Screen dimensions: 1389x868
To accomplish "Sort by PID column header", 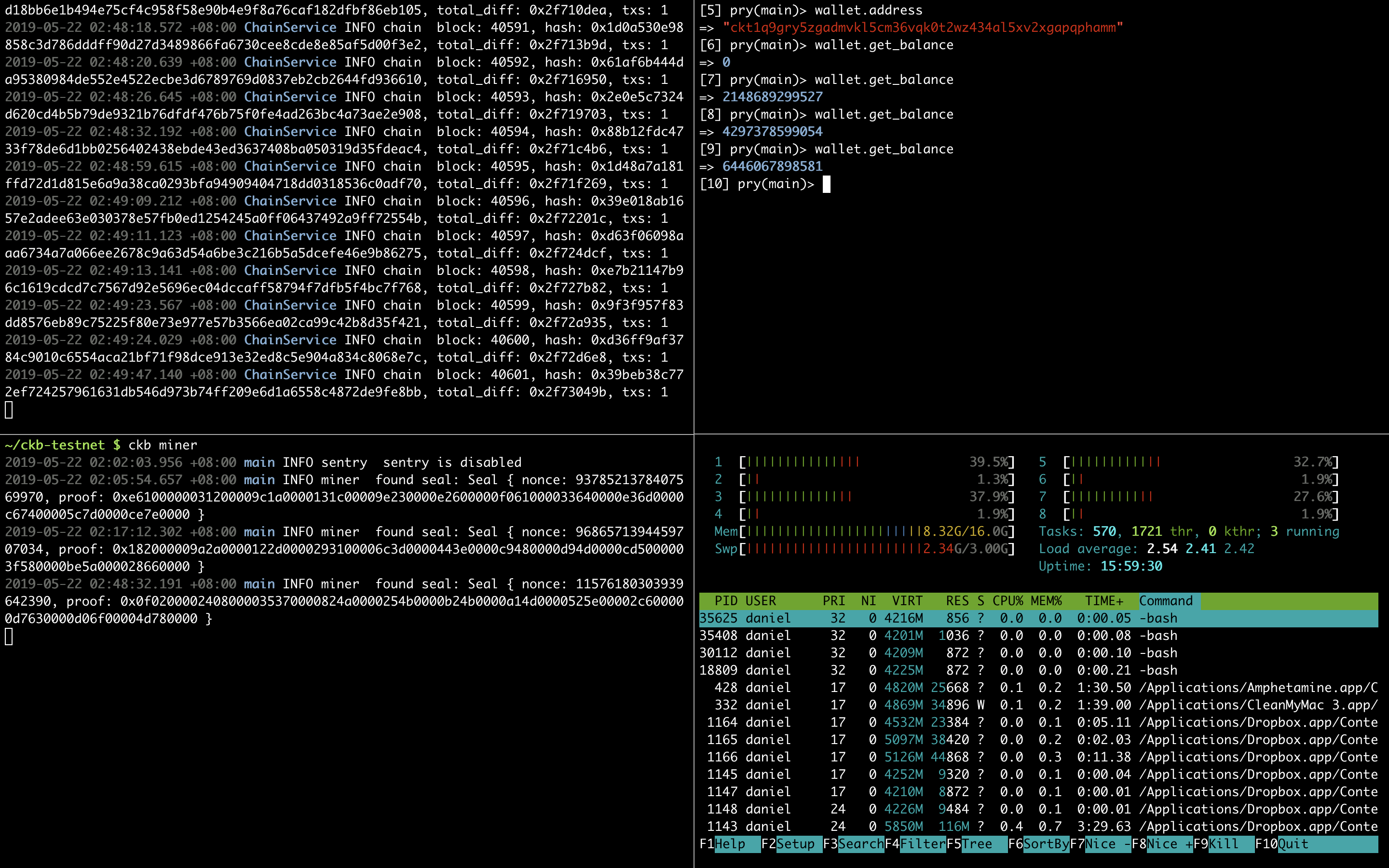I will [726, 601].
